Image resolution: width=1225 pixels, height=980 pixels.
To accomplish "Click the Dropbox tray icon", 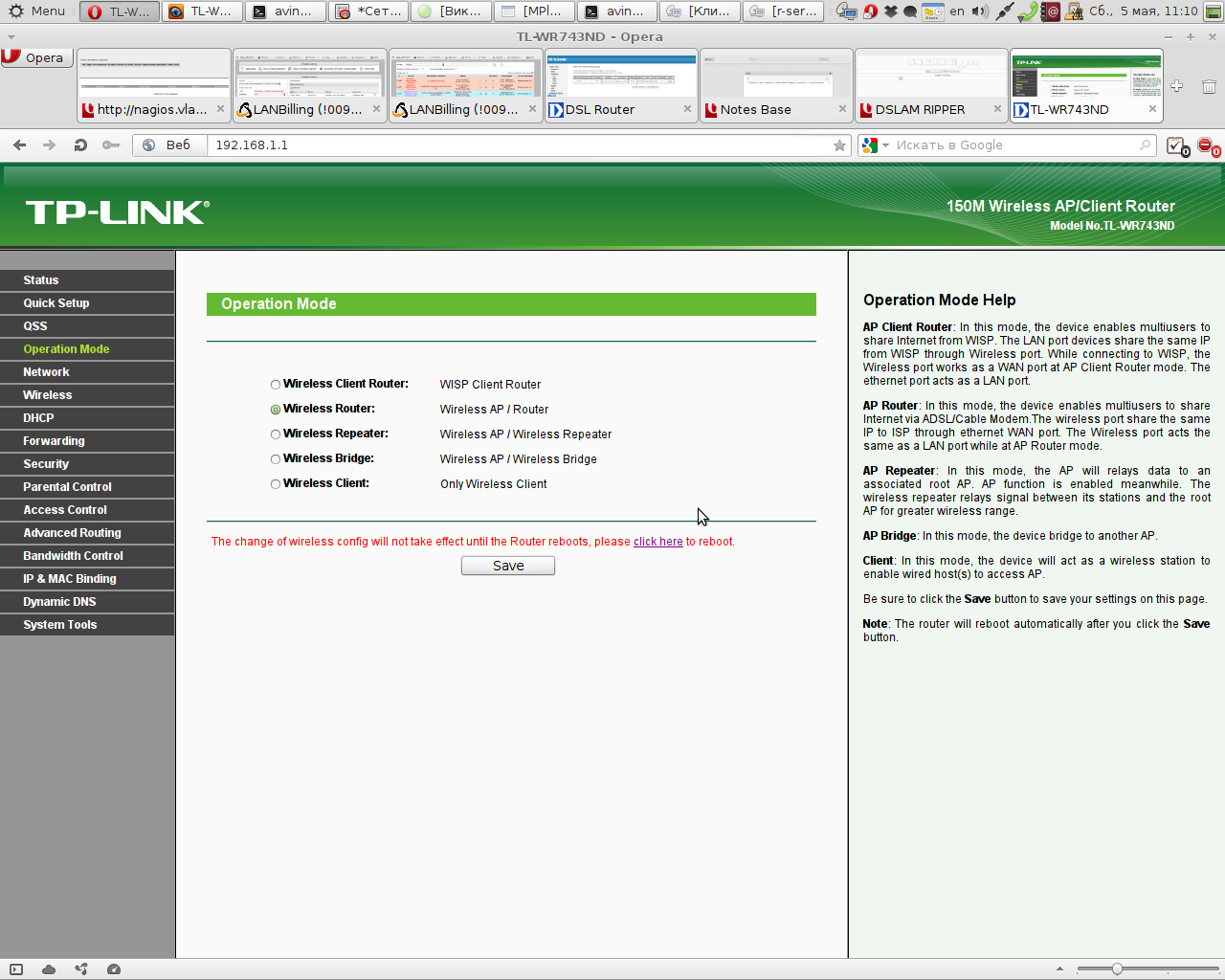I will pos(890,11).
